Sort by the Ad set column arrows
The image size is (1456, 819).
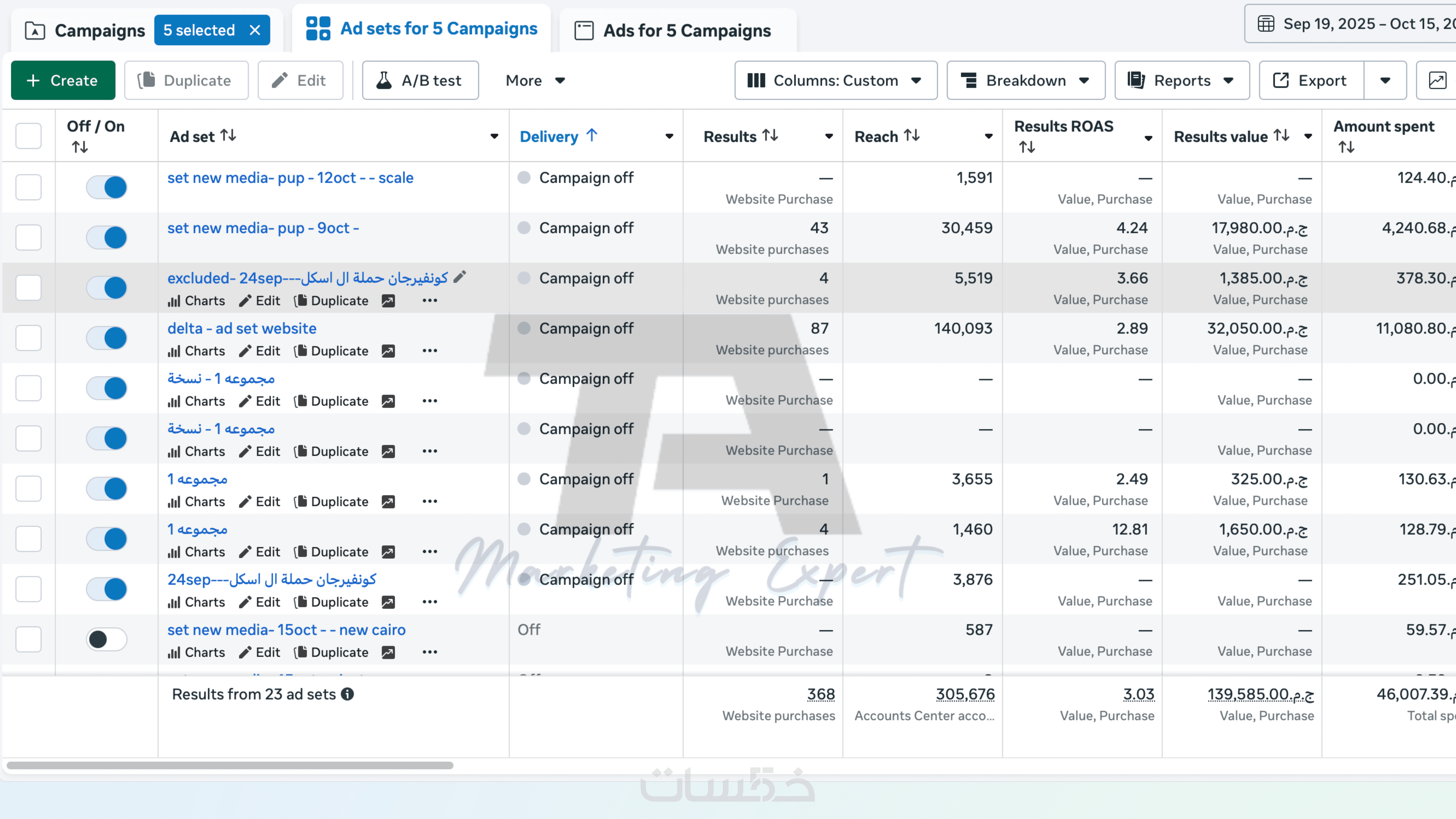click(x=228, y=136)
